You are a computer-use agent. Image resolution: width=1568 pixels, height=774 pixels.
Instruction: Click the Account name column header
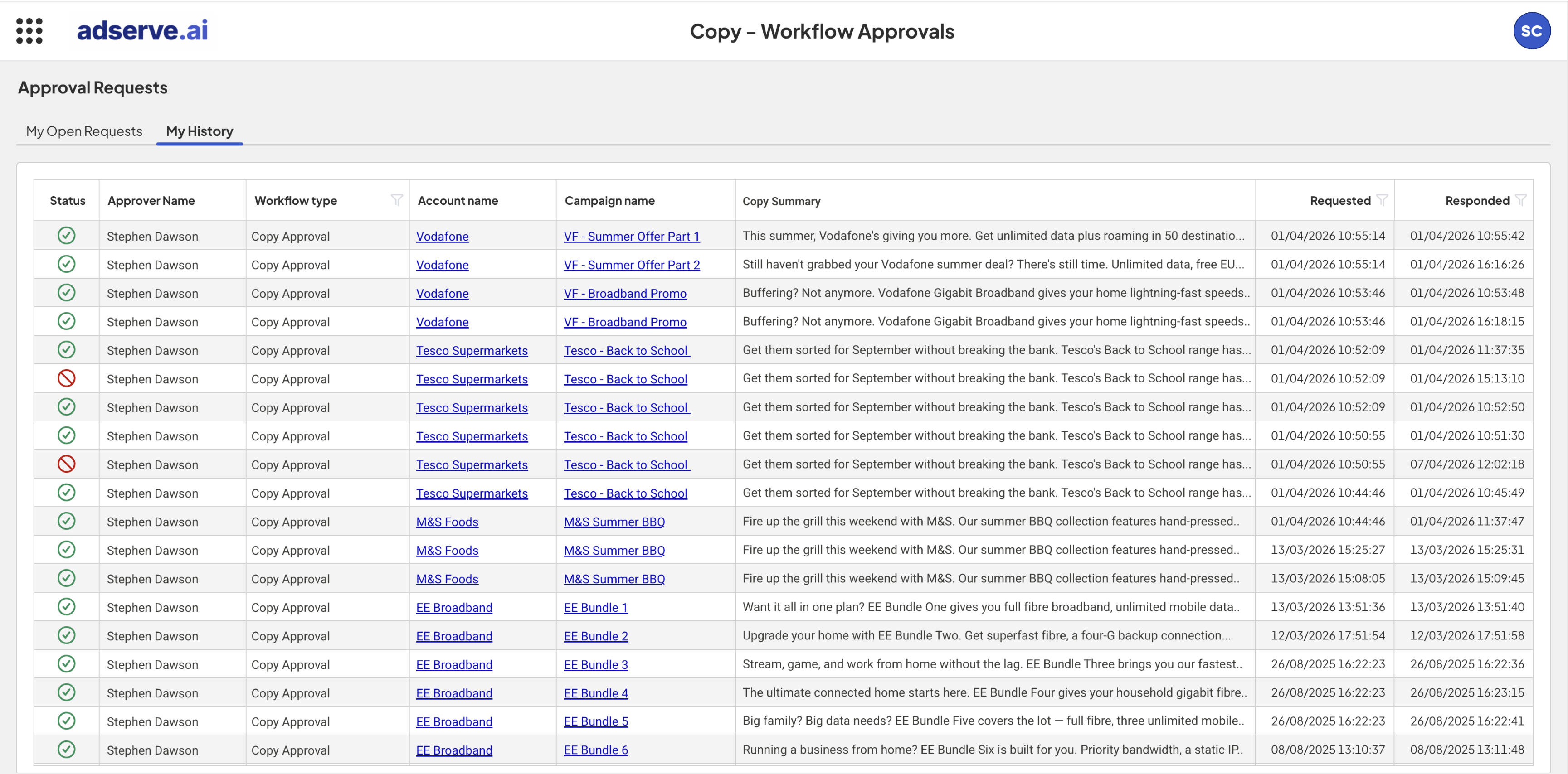[458, 200]
